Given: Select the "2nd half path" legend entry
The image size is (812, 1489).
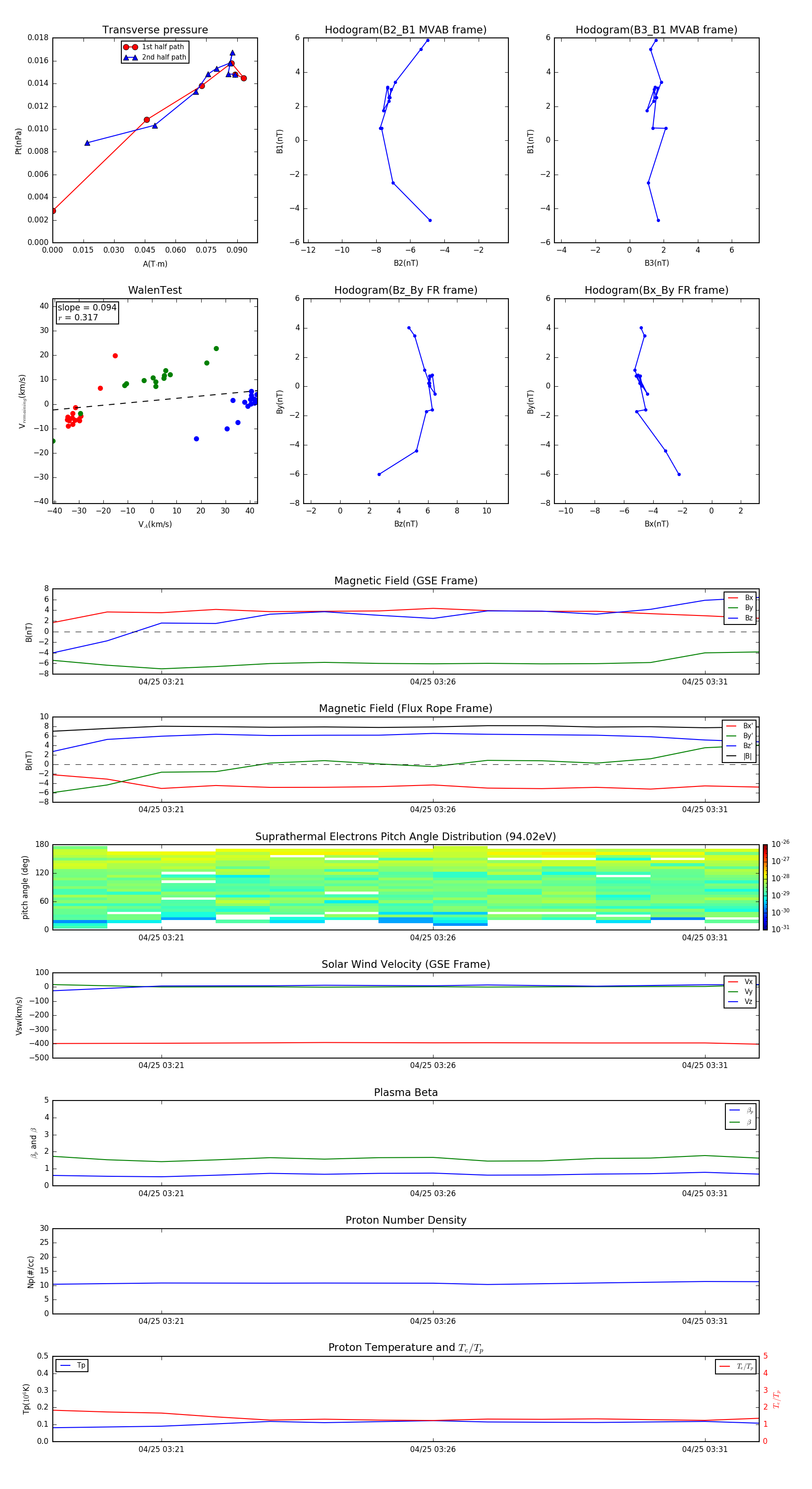Looking at the screenshot, I should pyautogui.click(x=154, y=57).
